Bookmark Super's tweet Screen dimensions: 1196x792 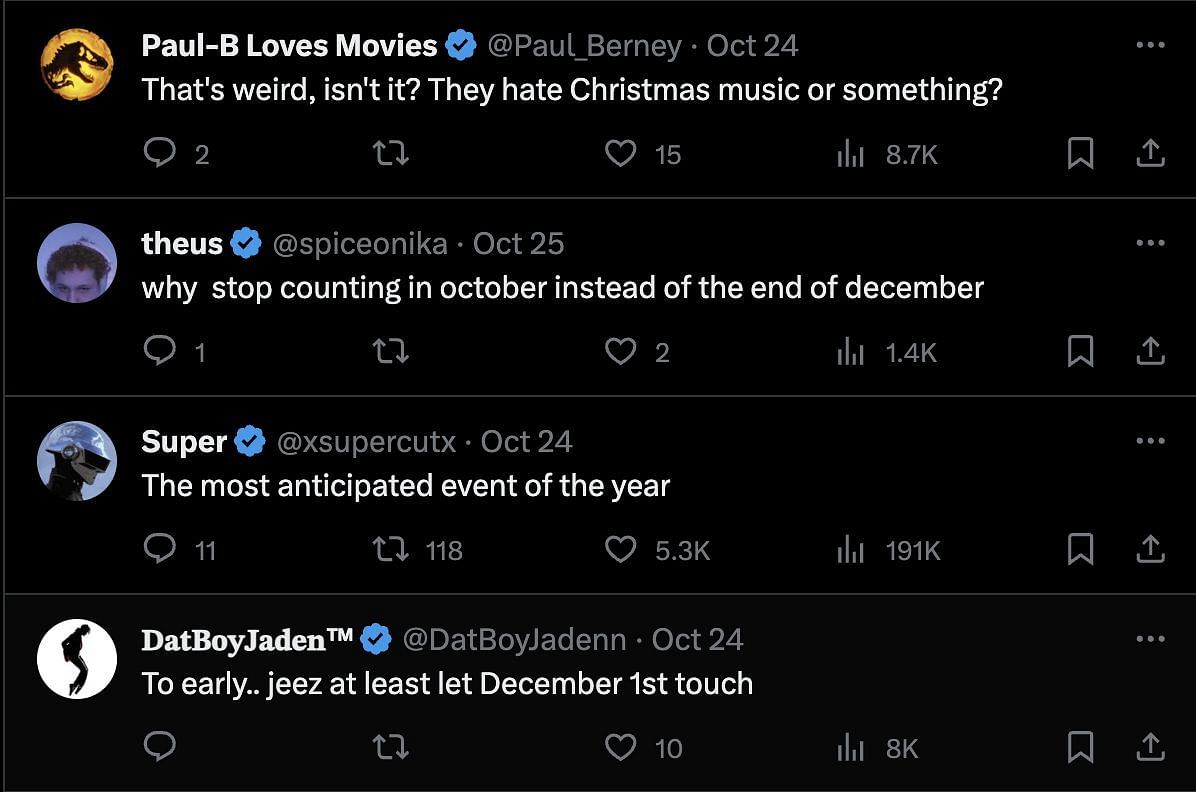(1080, 549)
